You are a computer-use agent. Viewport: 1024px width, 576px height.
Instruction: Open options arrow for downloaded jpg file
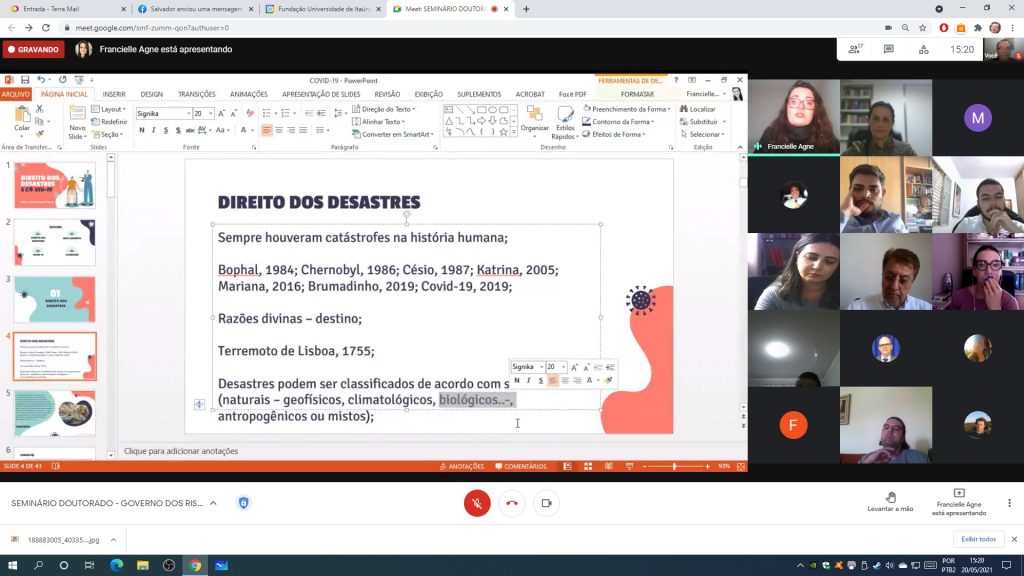point(114,540)
